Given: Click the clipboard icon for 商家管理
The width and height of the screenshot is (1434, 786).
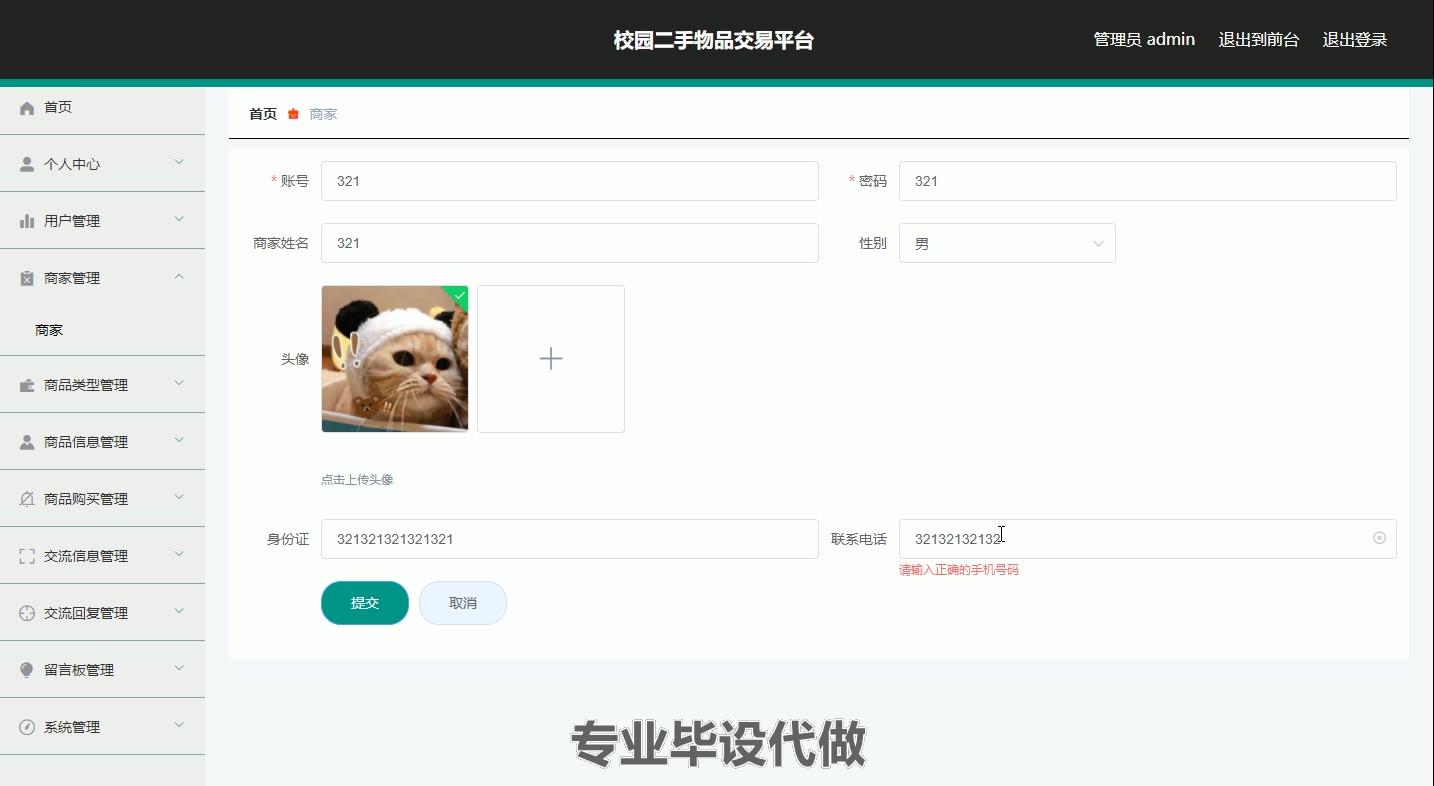Looking at the screenshot, I should tap(27, 279).
